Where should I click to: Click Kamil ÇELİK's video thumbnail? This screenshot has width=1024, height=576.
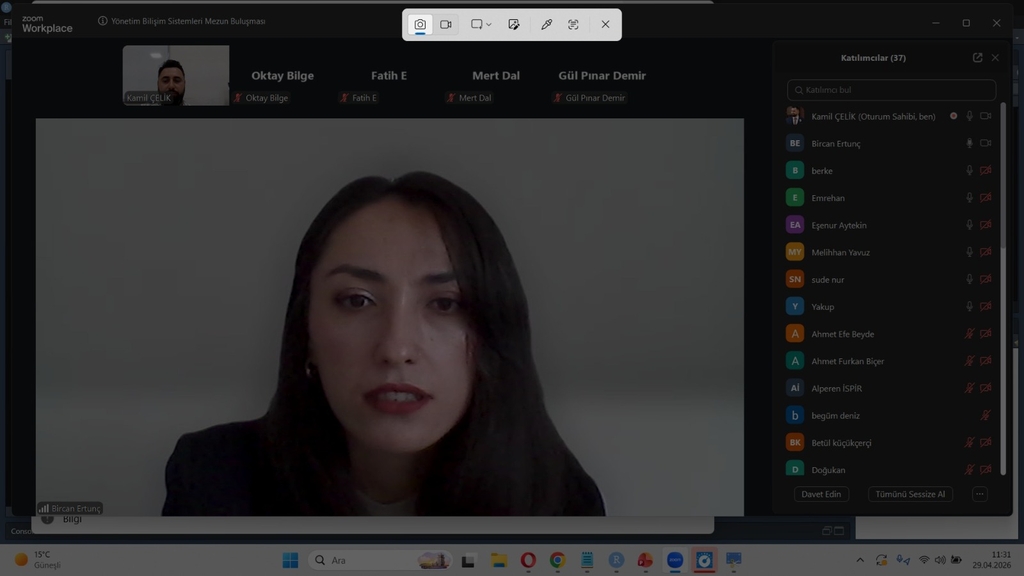click(x=176, y=75)
